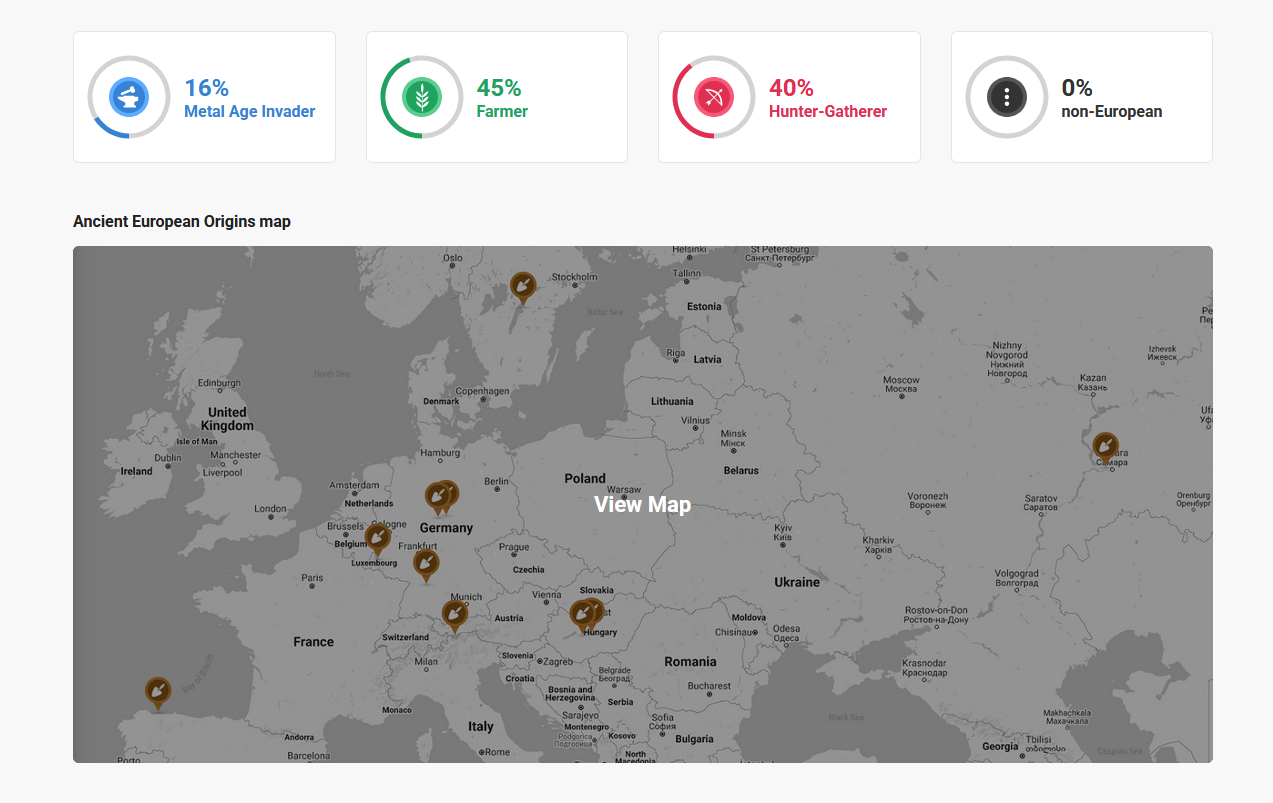The height and width of the screenshot is (803, 1273).
Task: Click the Ukraine label on the map
Action: pos(796,582)
